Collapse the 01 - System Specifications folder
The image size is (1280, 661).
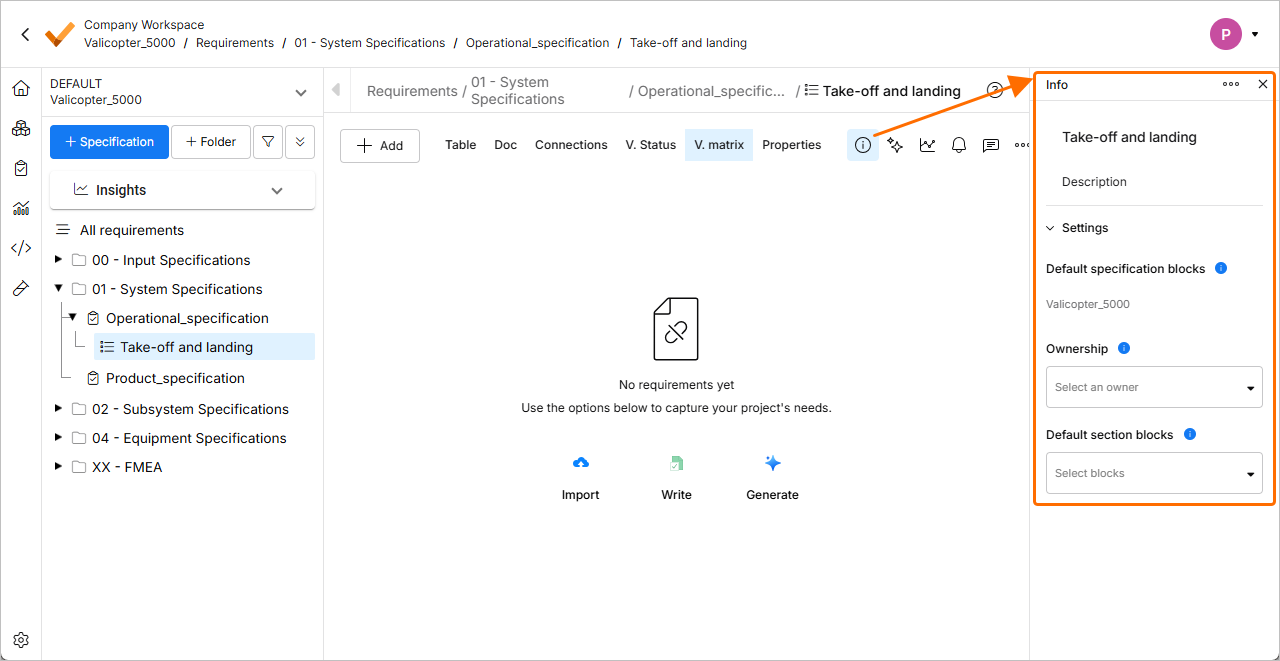tap(59, 288)
